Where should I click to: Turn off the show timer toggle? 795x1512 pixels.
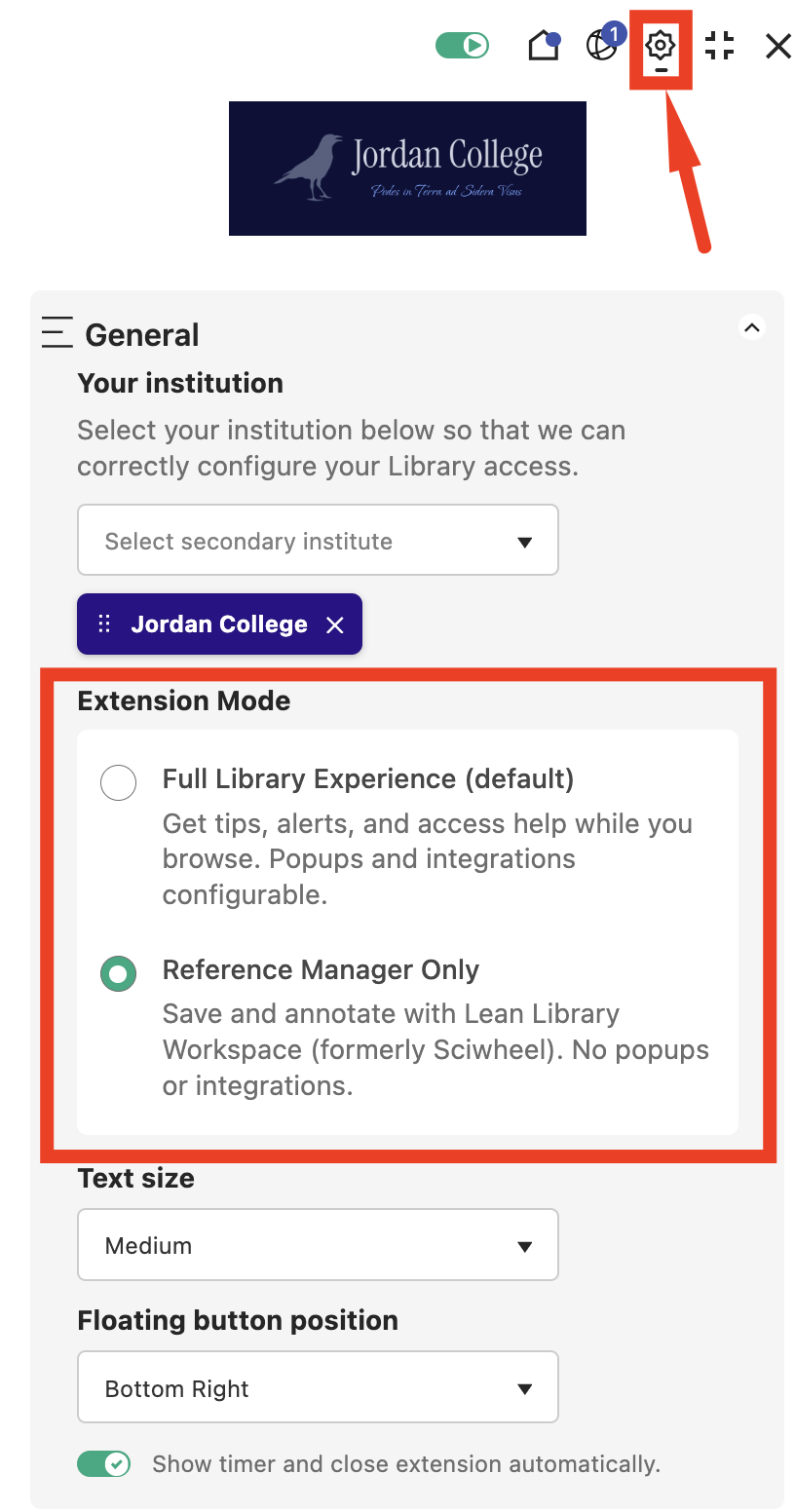(103, 1464)
